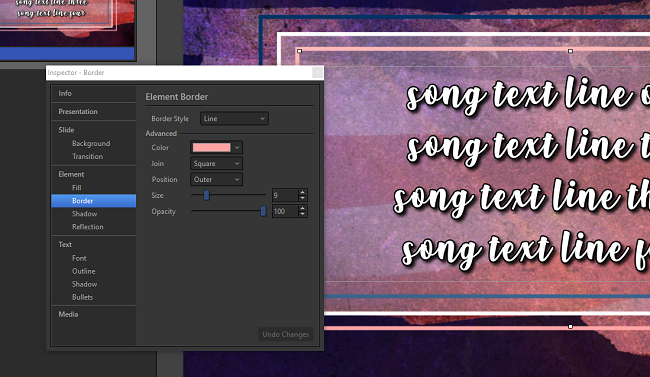
Task: Click the 'Element Border' heading
Action: pos(177,97)
